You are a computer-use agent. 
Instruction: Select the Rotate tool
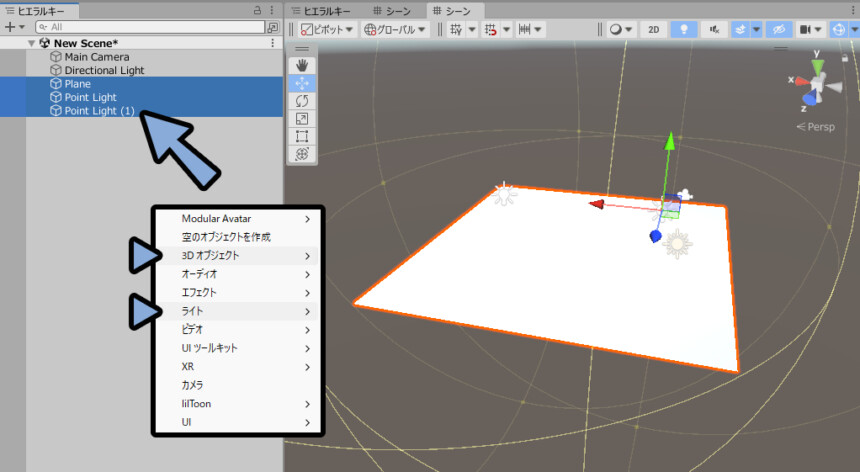(x=302, y=101)
